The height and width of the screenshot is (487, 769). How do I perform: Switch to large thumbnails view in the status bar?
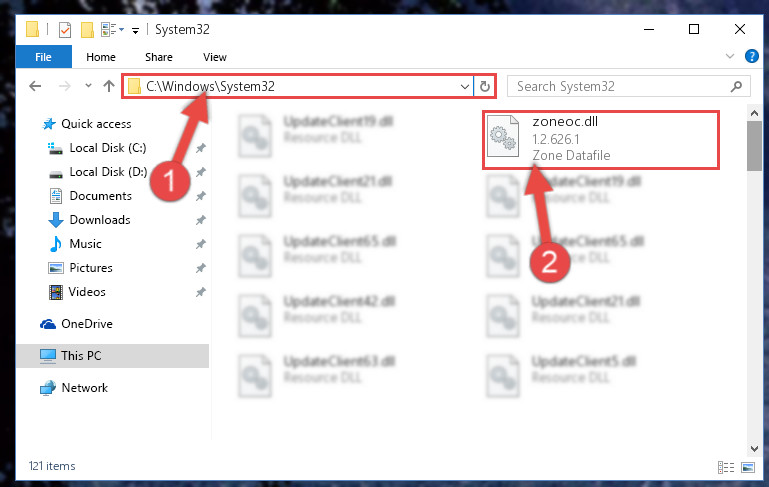tap(748, 467)
